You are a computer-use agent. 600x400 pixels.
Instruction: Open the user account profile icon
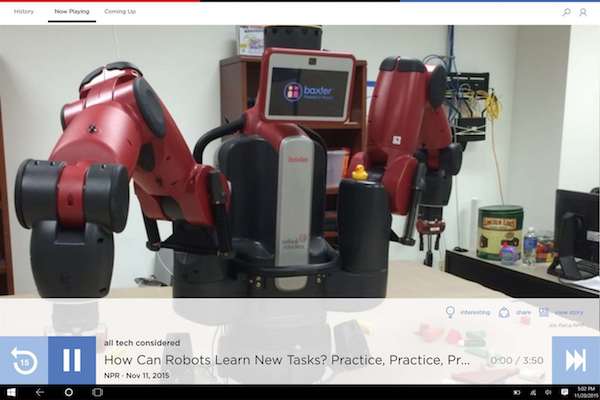[583, 12]
